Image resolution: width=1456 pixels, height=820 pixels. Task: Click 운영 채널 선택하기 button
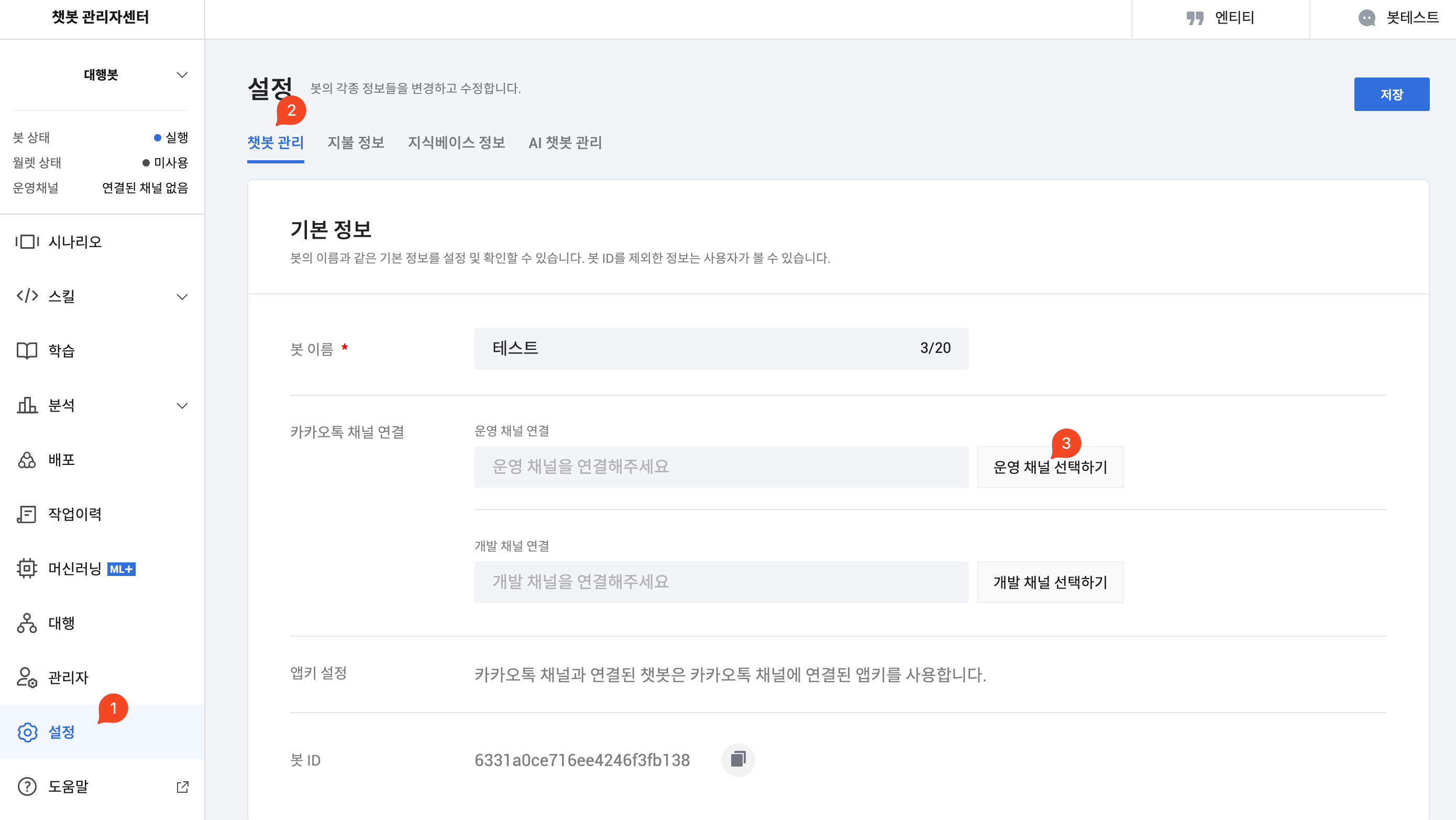tap(1050, 468)
